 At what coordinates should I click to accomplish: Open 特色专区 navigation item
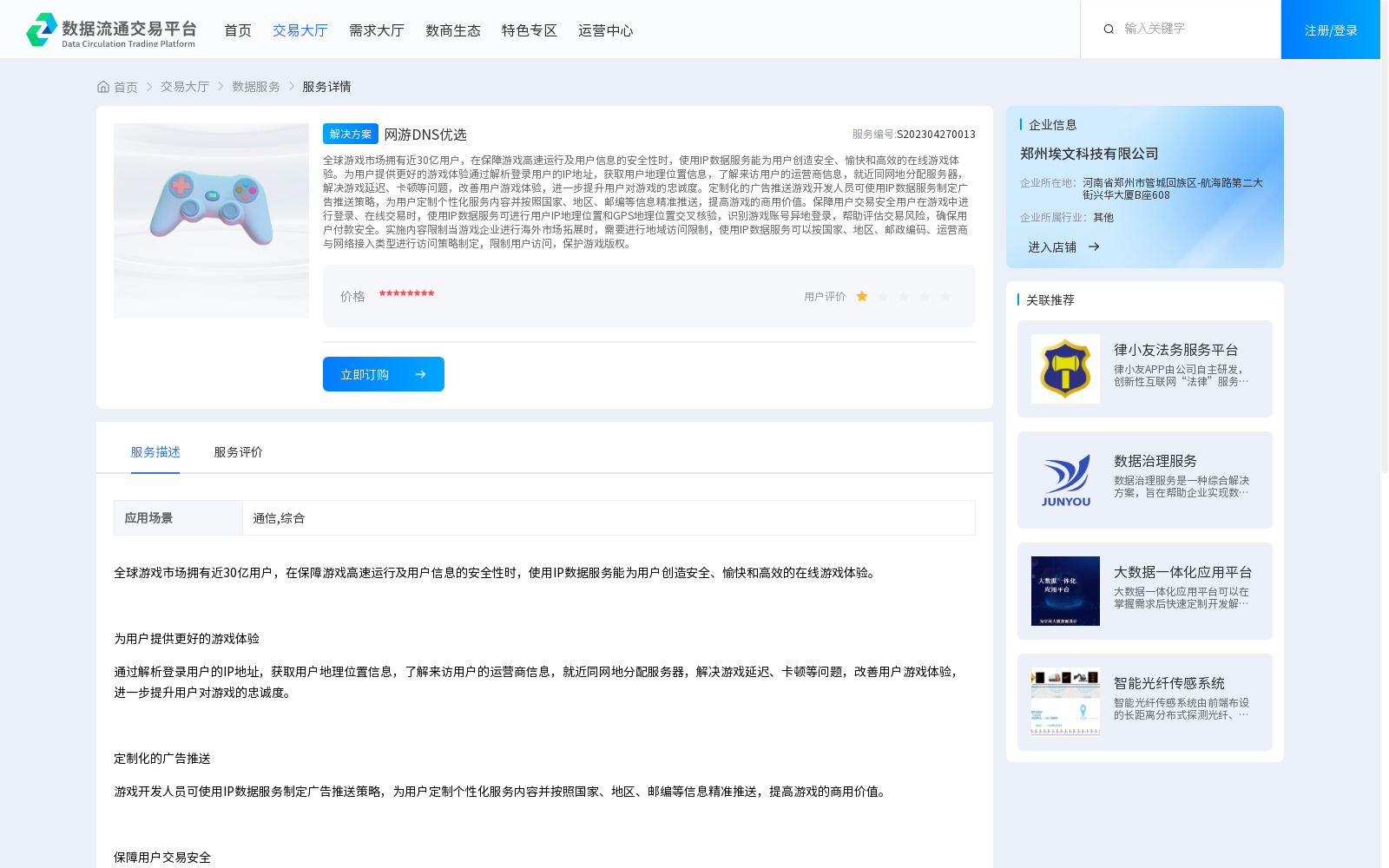tap(530, 30)
